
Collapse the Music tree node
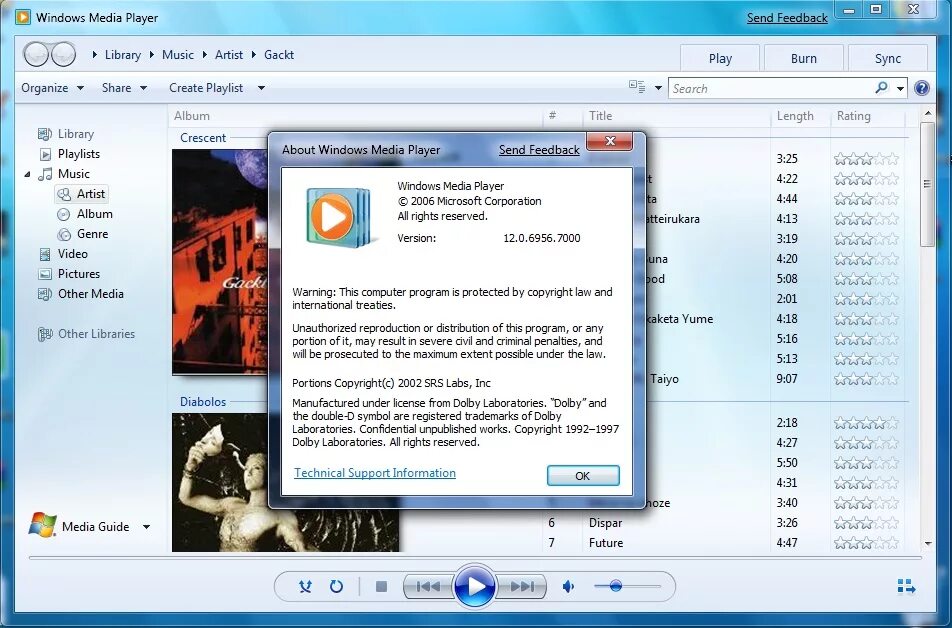(27, 174)
